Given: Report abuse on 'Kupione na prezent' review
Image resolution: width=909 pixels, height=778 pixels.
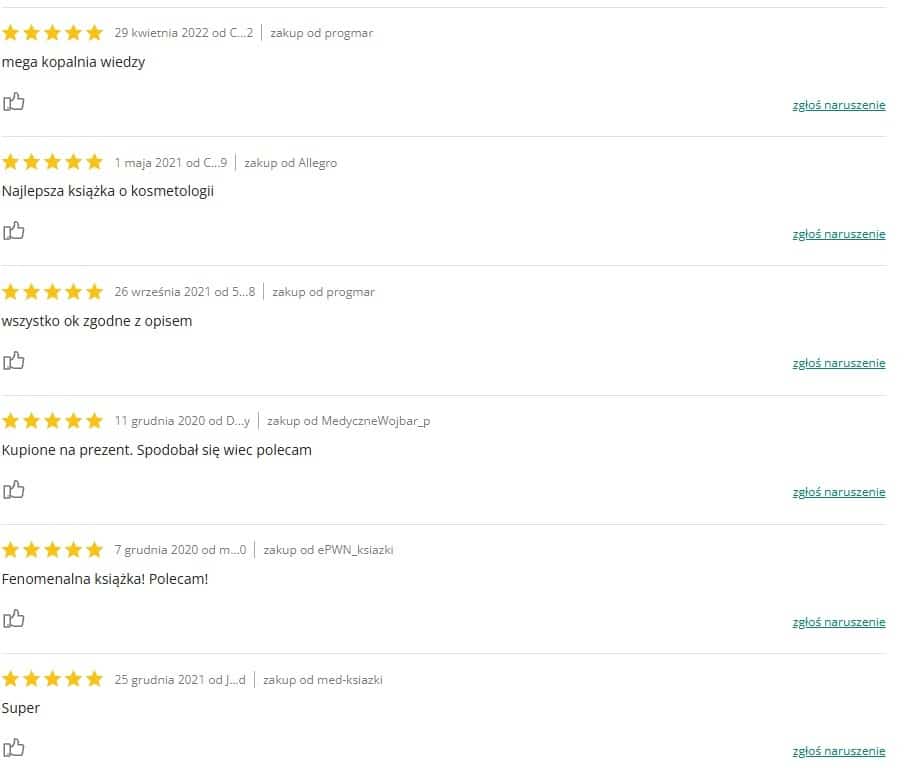Looking at the screenshot, I should click(838, 492).
